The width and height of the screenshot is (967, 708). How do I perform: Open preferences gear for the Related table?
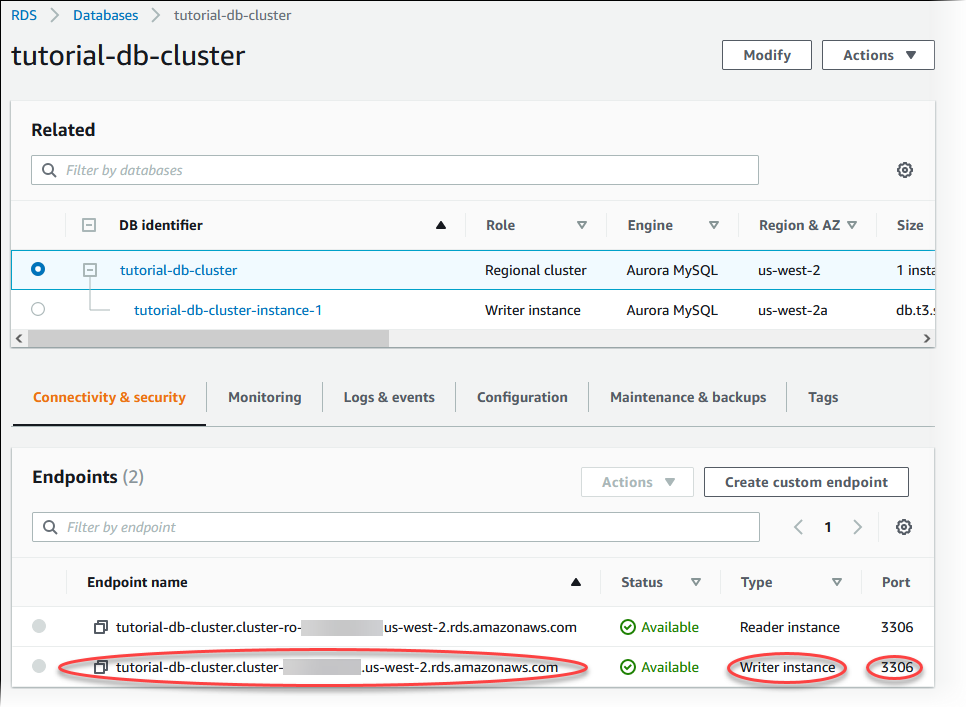905,170
